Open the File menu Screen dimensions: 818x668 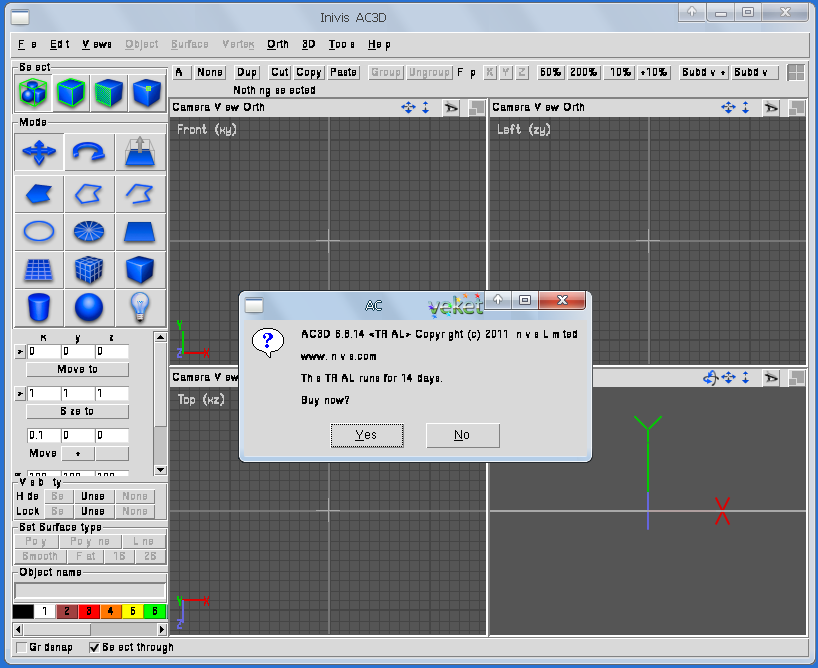(x=27, y=44)
